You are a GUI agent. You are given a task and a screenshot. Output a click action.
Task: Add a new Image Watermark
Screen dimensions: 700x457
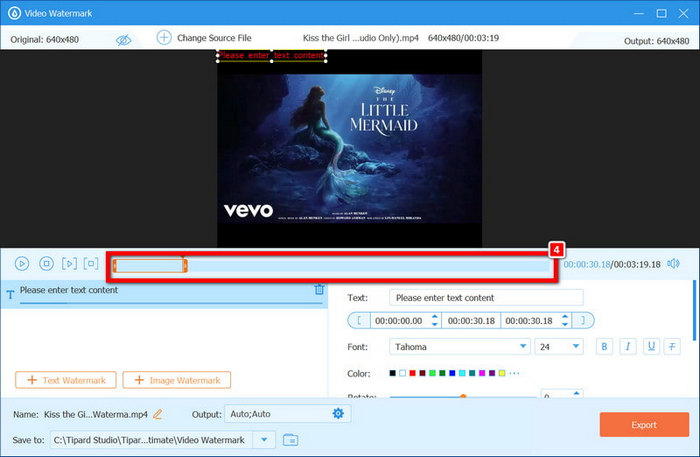(x=177, y=380)
